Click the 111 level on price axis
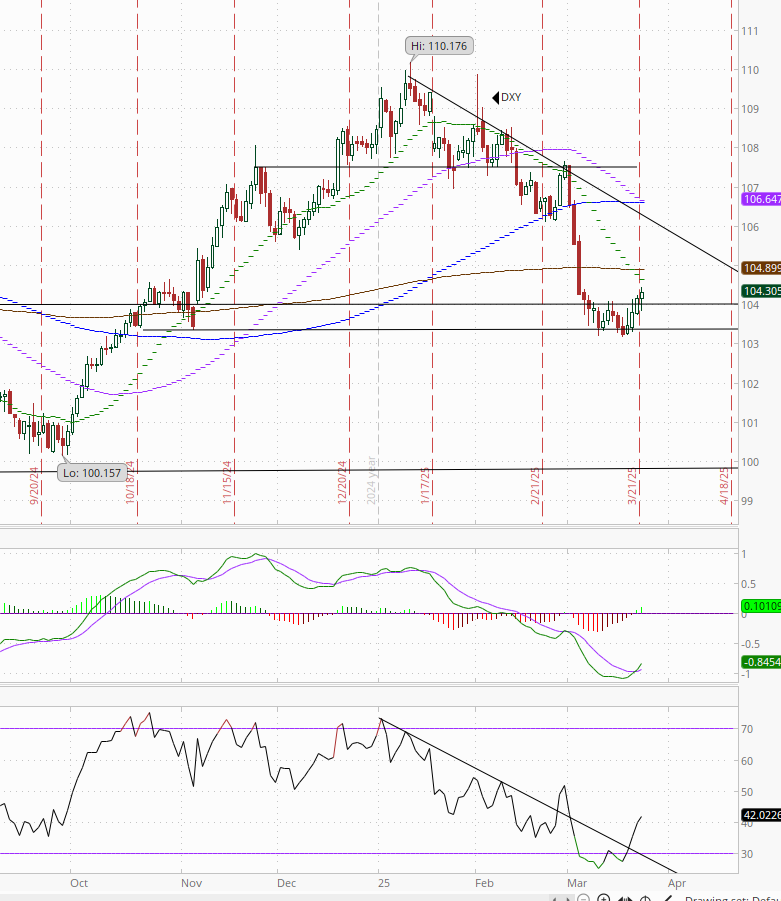 [x=750, y=31]
